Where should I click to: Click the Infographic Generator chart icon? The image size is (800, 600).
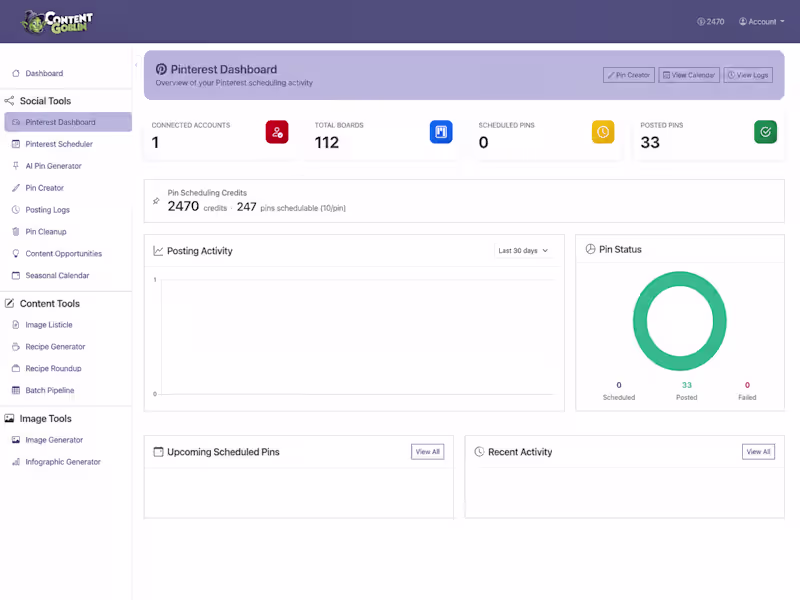16,462
